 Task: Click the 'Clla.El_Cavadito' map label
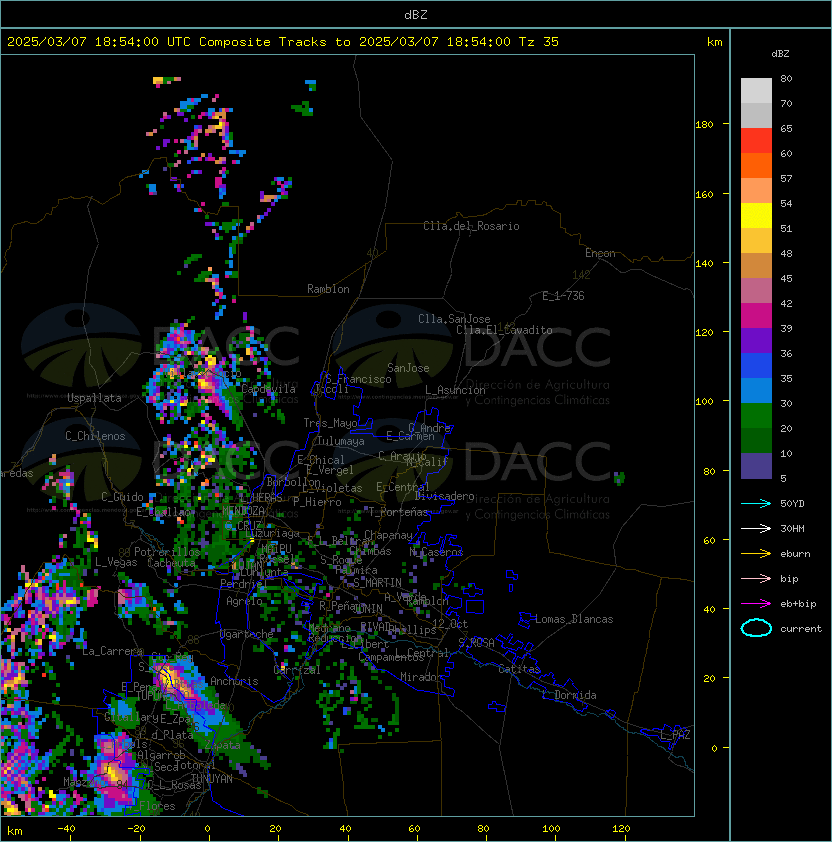[x=504, y=330]
